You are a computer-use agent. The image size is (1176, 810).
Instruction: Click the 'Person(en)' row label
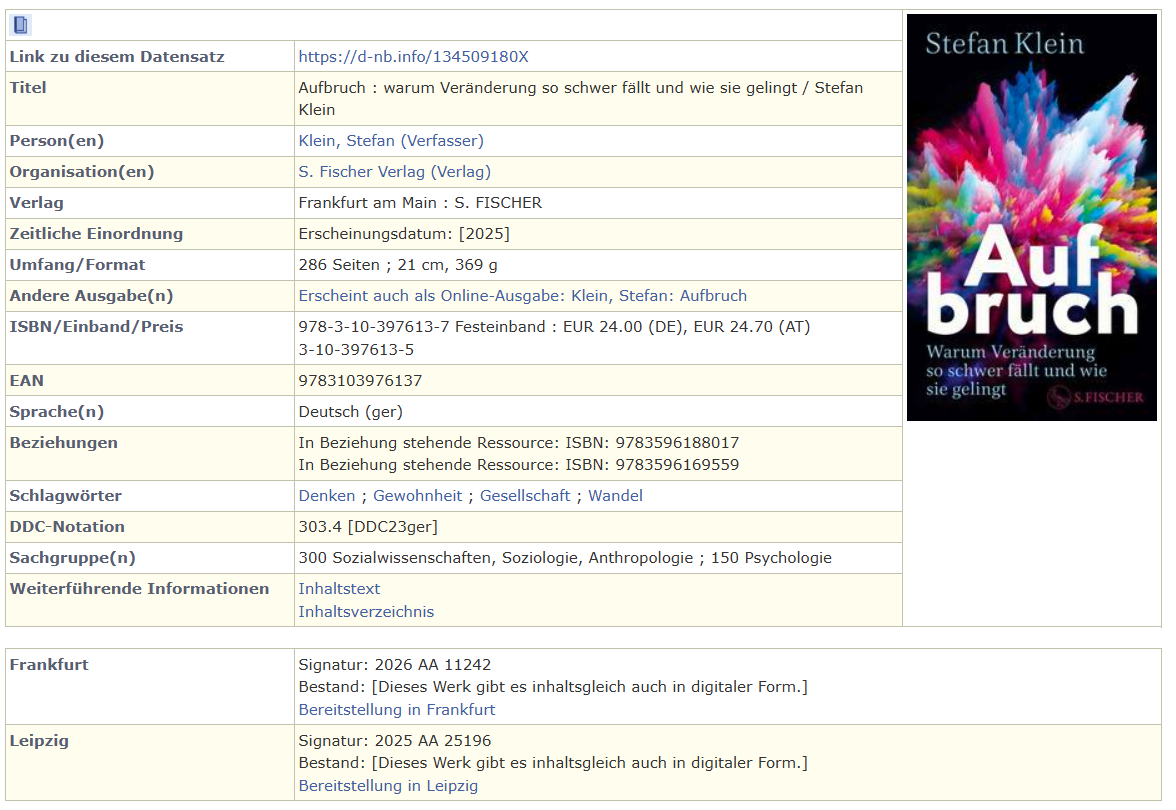pos(57,141)
